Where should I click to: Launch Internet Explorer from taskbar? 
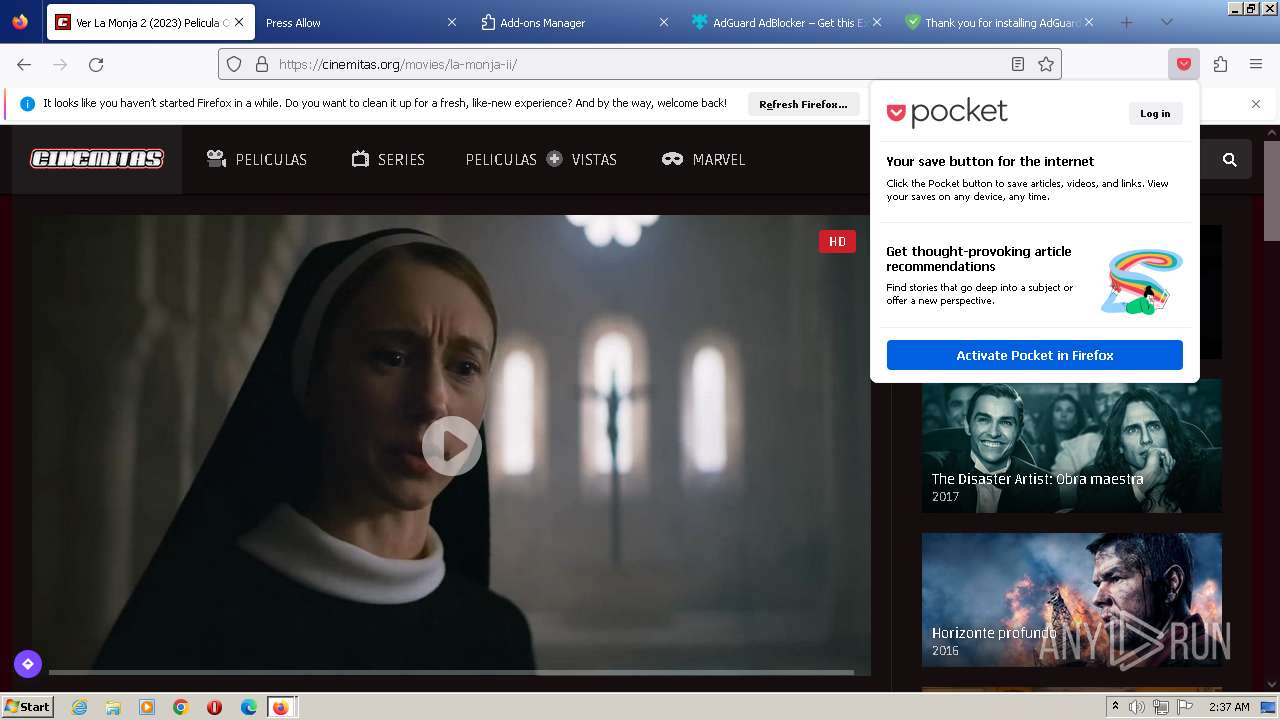pos(79,707)
